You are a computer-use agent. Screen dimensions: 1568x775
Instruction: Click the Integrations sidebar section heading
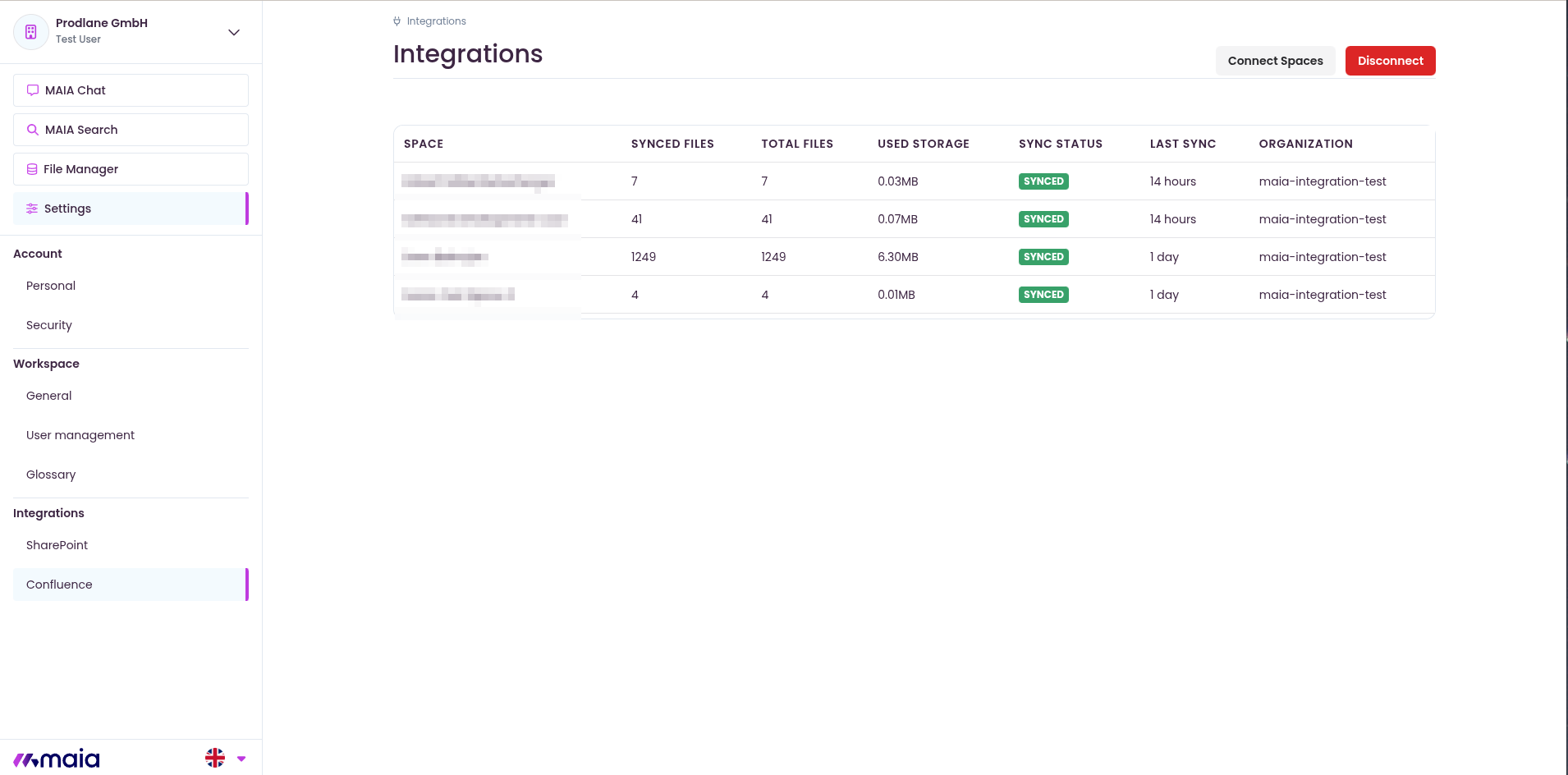(x=48, y=513)
